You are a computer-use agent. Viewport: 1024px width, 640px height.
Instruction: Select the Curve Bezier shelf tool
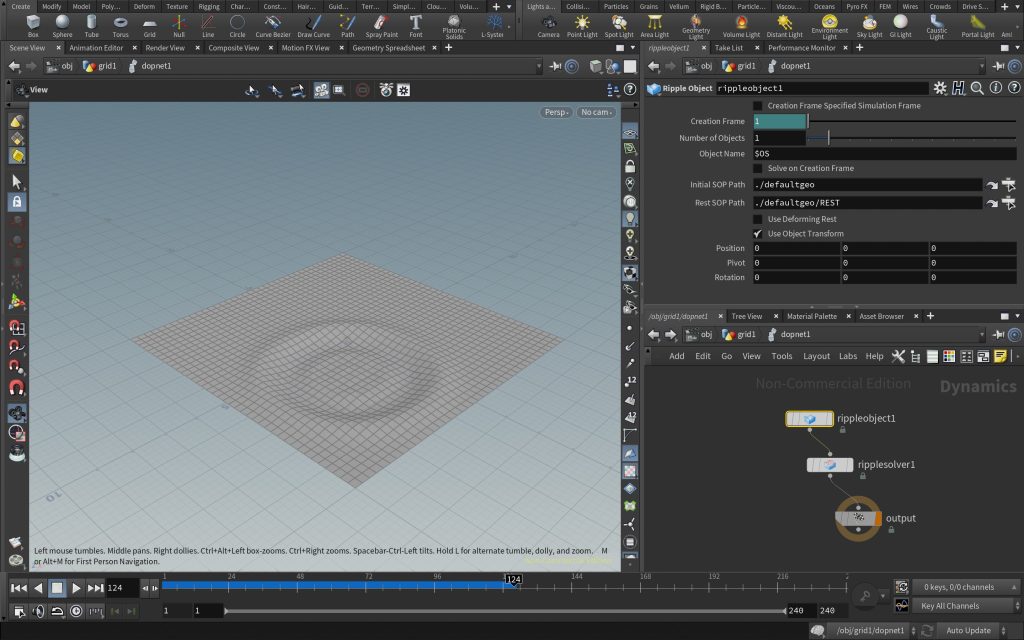pos(273,26)
